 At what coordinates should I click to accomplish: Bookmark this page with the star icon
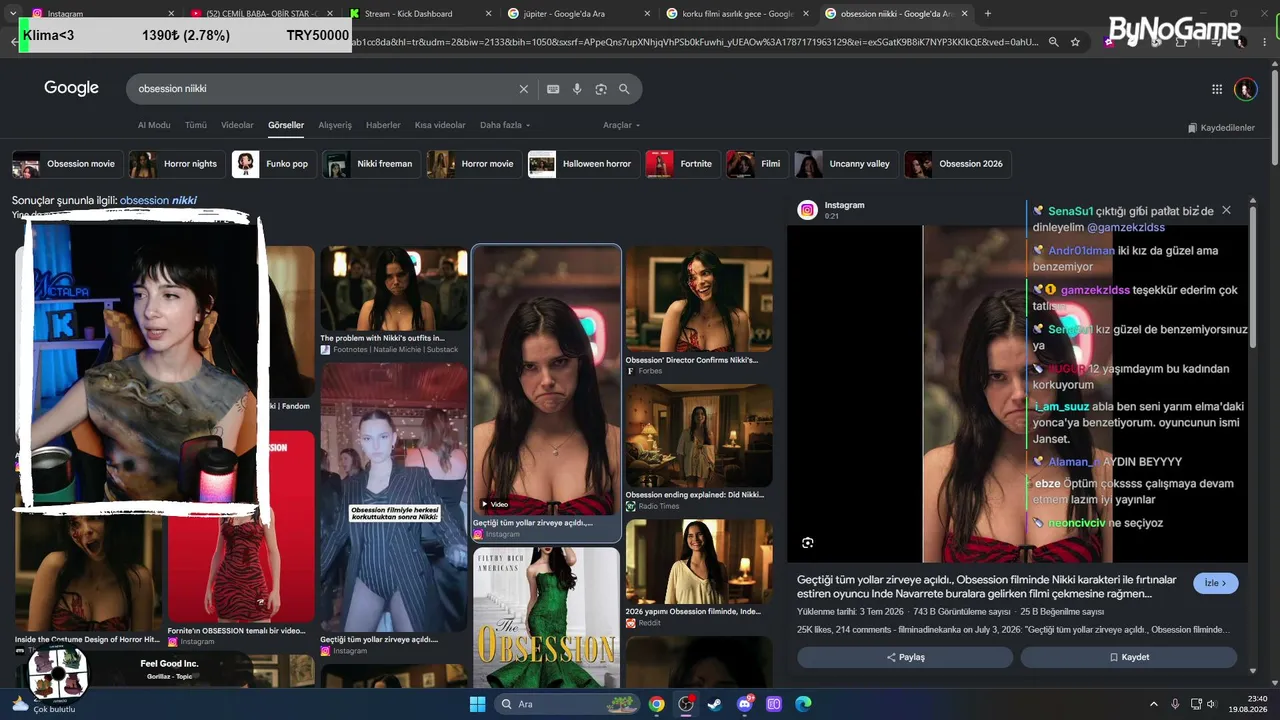point(1075,42)
